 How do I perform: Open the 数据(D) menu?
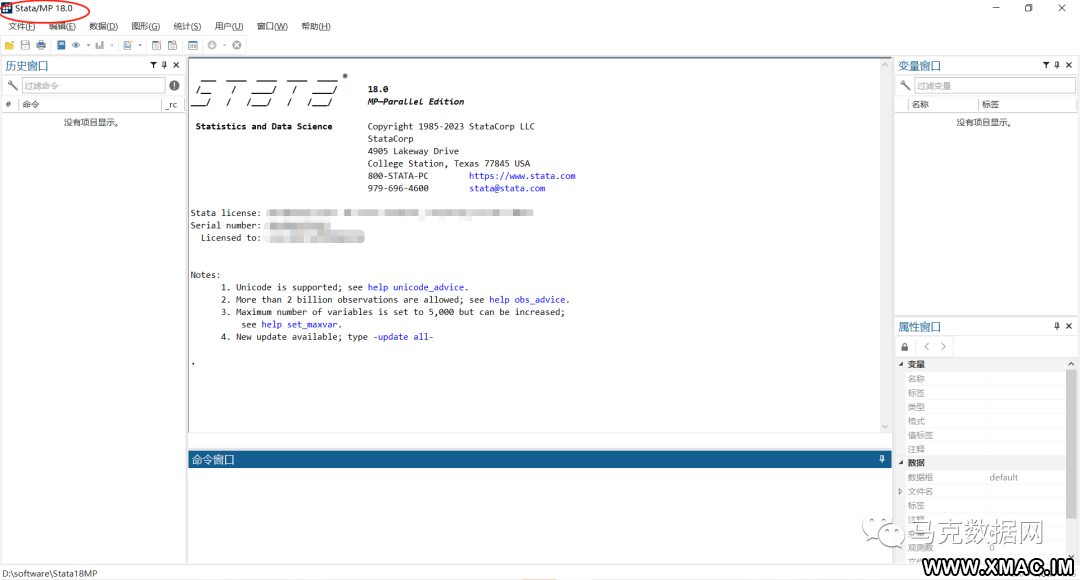[x=103, y=26]
